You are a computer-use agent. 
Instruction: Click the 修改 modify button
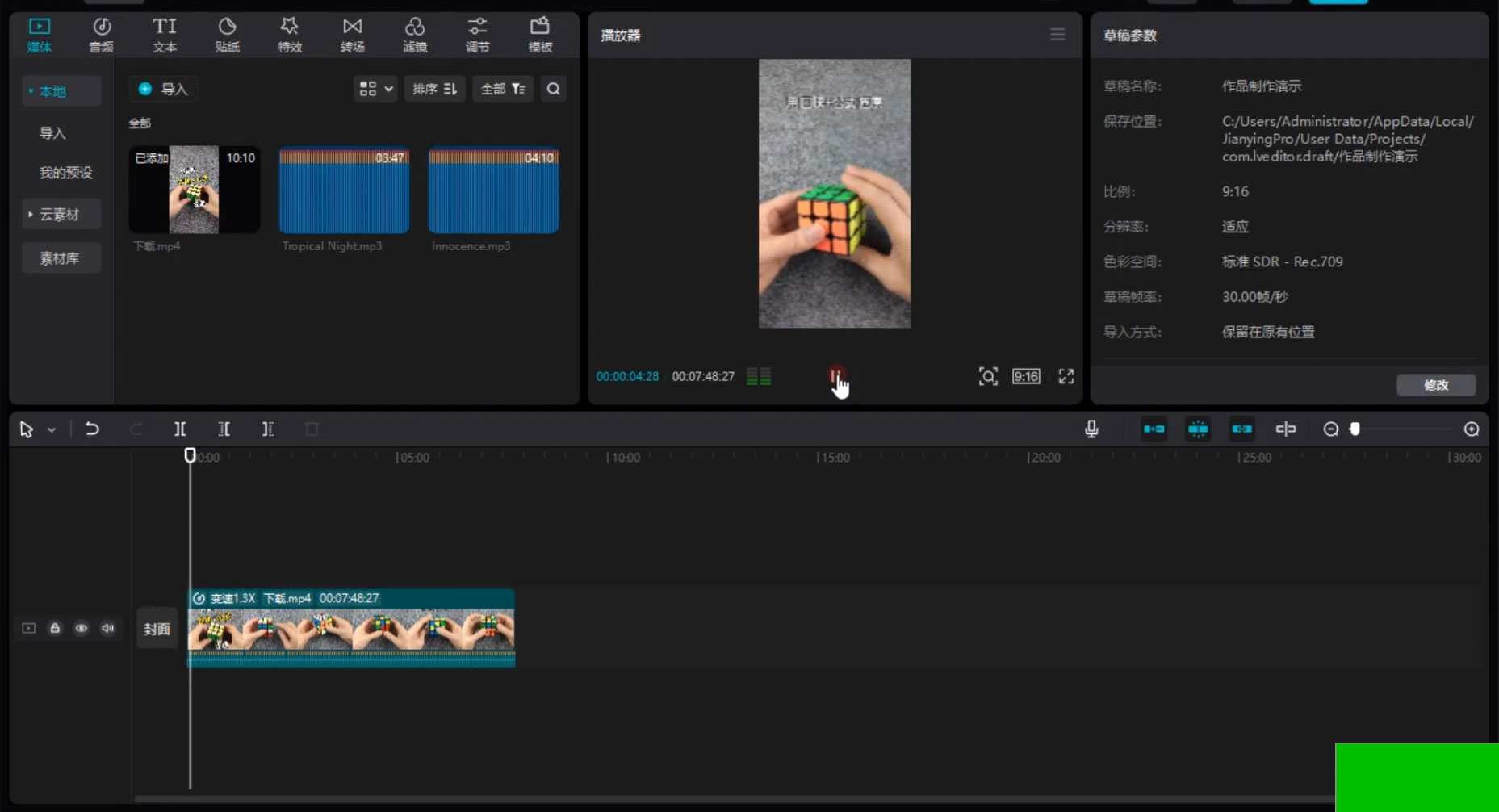point(1435,385)
